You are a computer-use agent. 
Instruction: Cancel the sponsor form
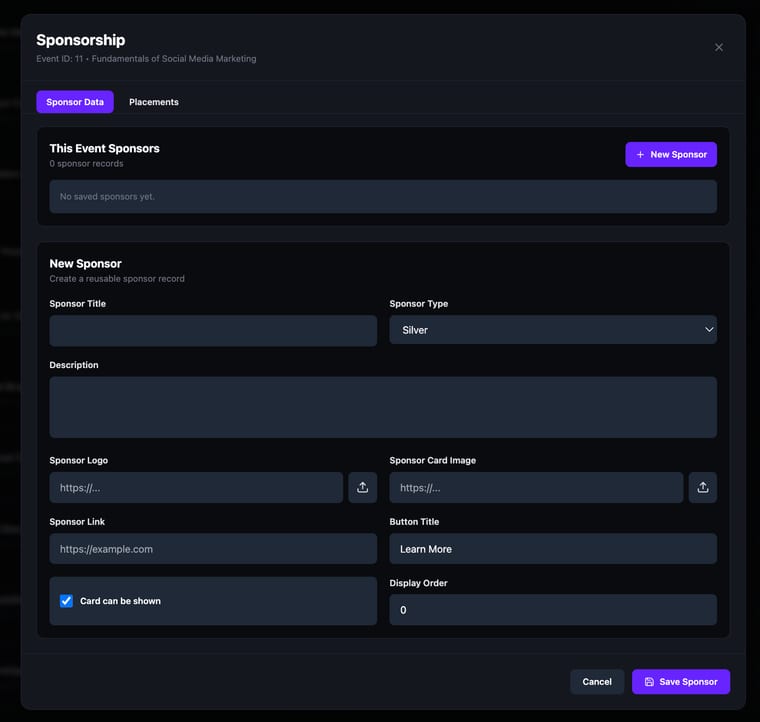[x=597, y=682]
